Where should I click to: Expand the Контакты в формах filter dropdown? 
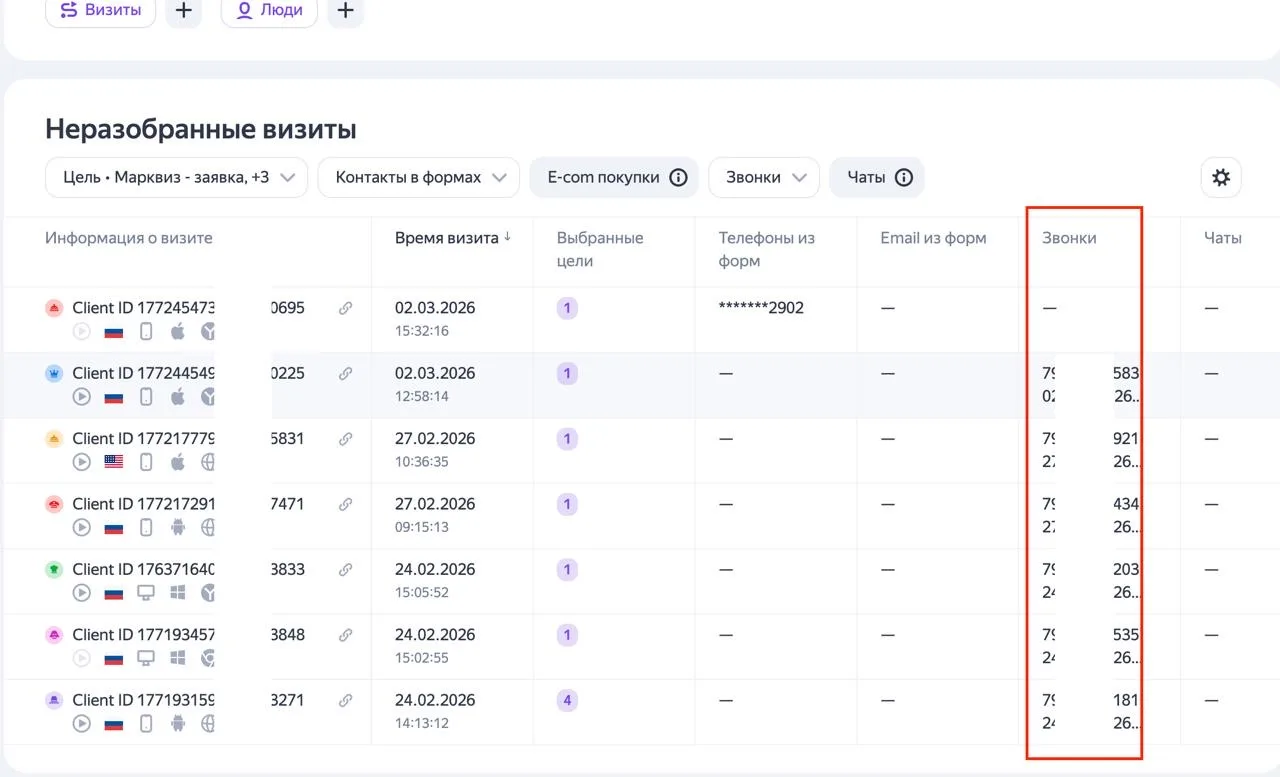pos(419,178)
